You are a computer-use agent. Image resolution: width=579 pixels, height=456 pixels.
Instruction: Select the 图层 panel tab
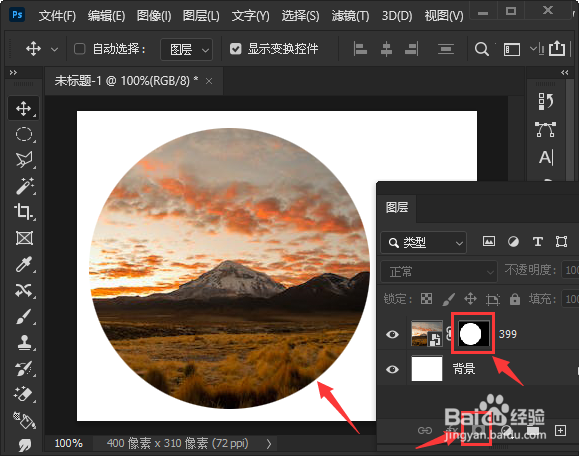coord(397,208)
